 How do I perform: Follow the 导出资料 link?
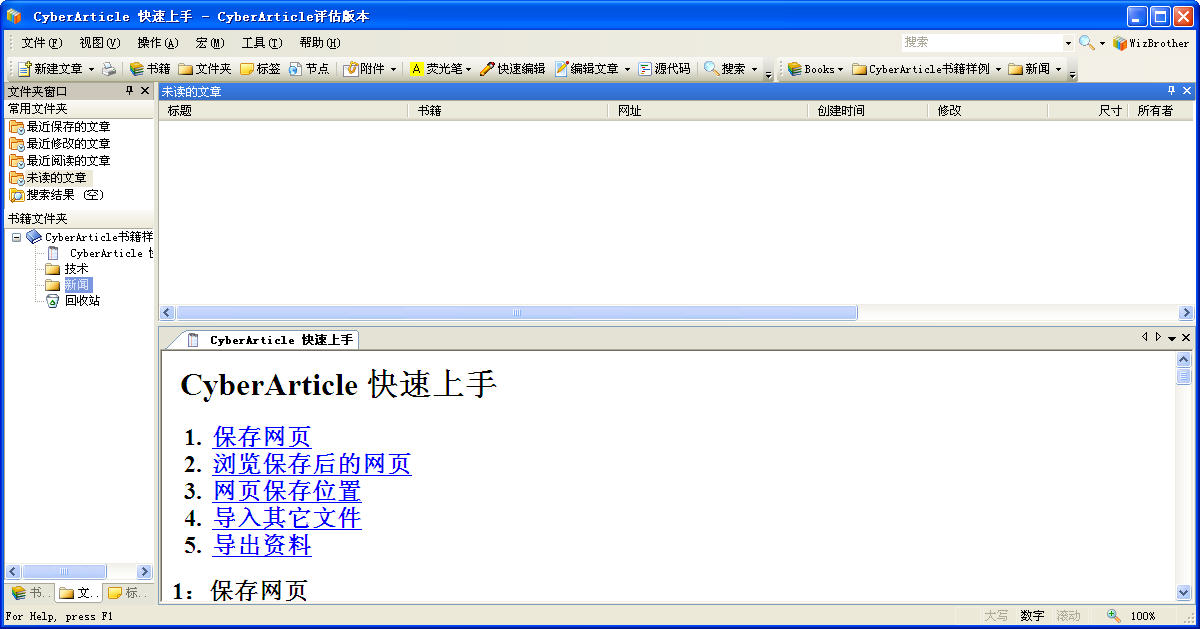click(262, 545)
